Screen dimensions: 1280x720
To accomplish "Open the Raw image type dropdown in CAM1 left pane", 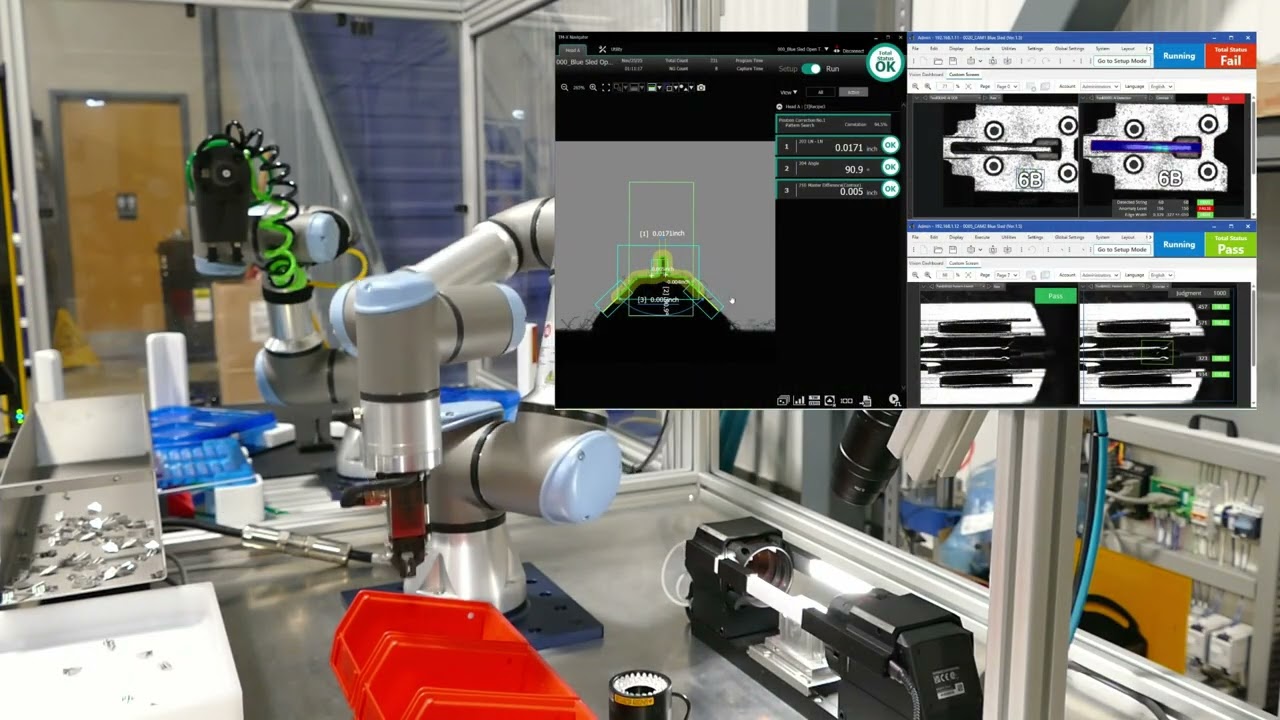I will 996,97.
